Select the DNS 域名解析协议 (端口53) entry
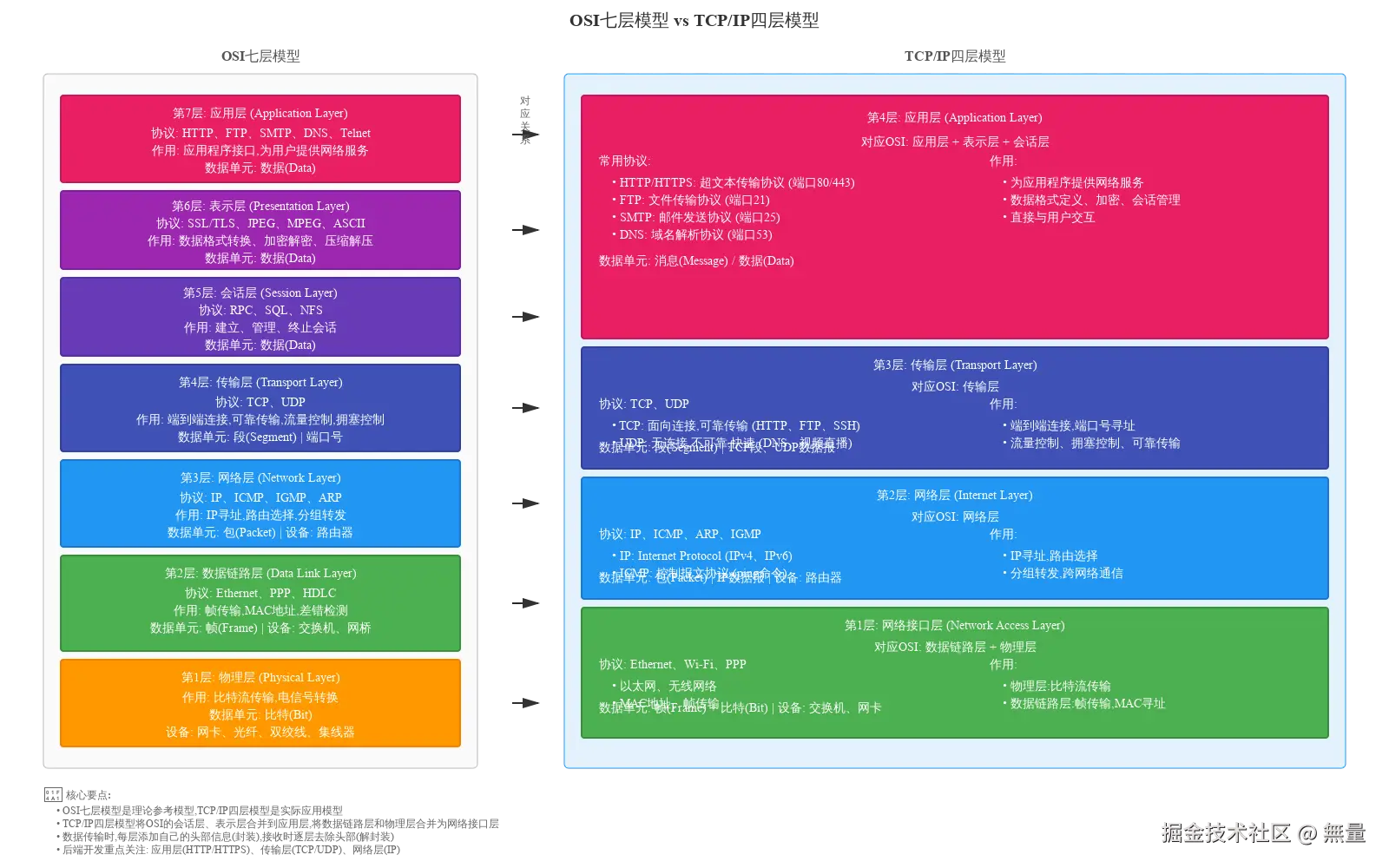Viewport: 1389px width, 868px height. 693,234
